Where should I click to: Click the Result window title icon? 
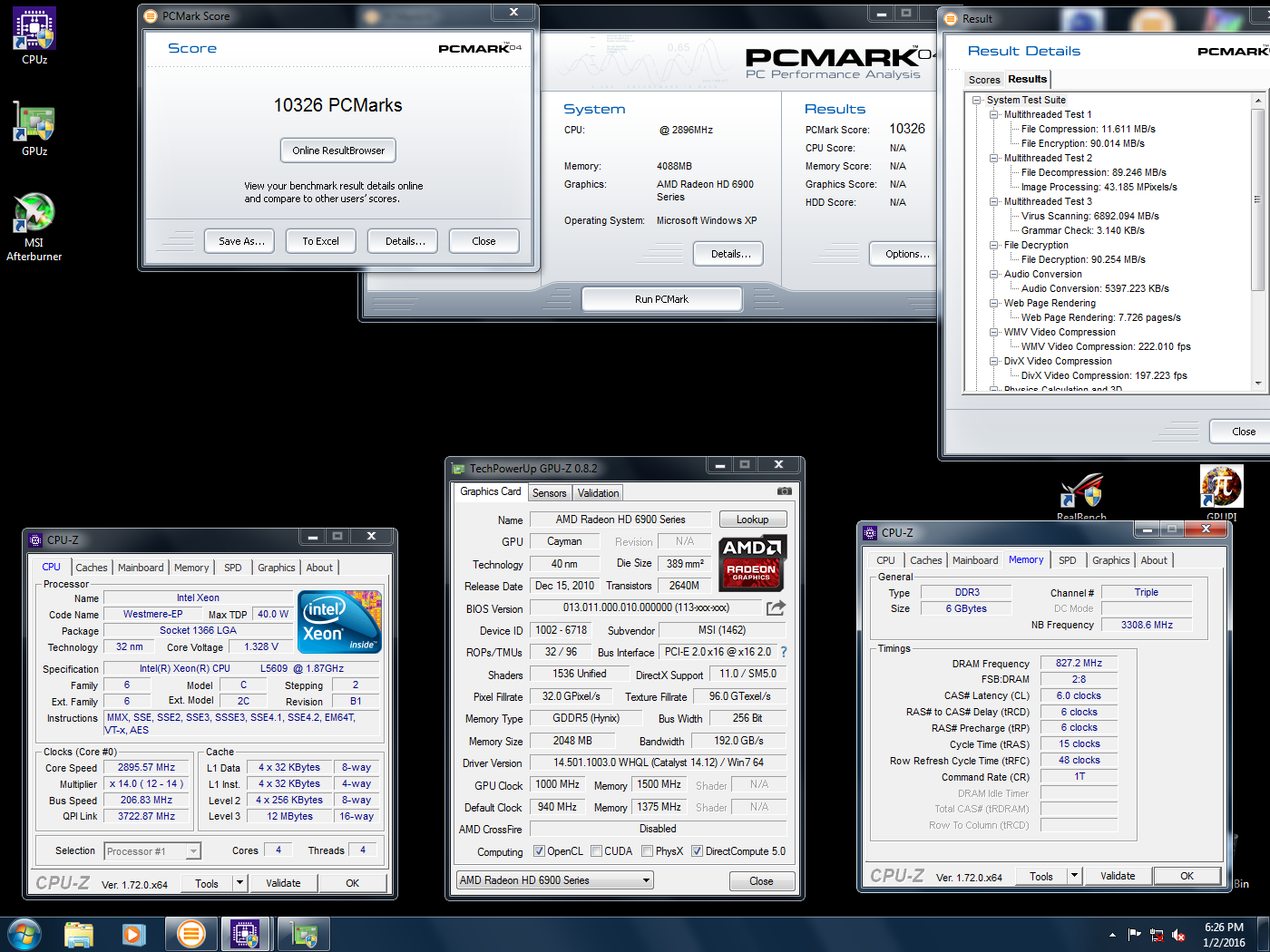[951, 18]
